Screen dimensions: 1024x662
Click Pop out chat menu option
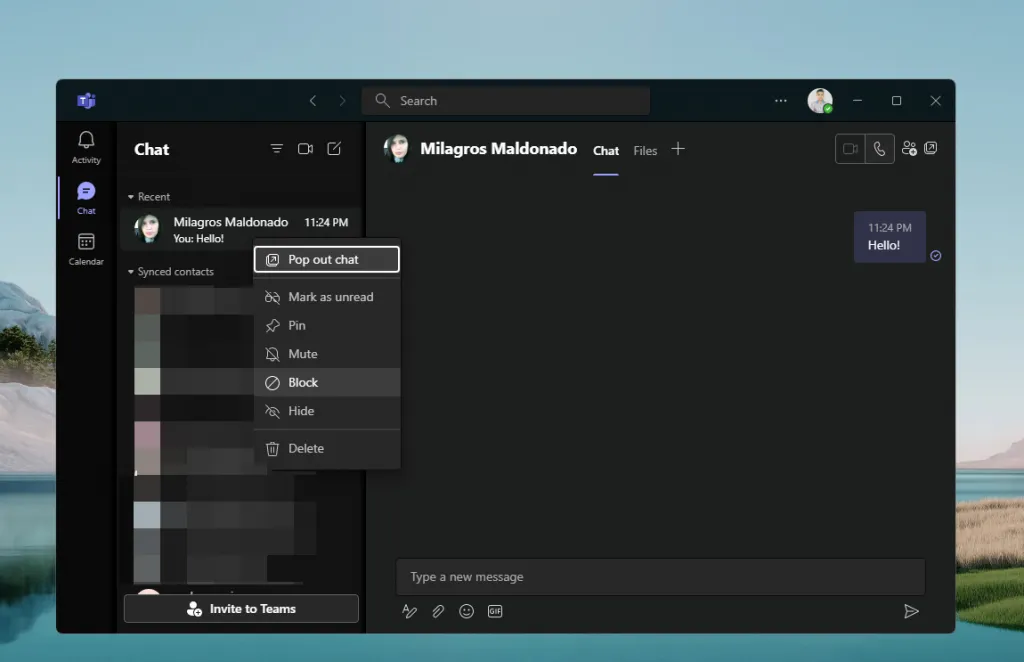click(x=326, y=260)
